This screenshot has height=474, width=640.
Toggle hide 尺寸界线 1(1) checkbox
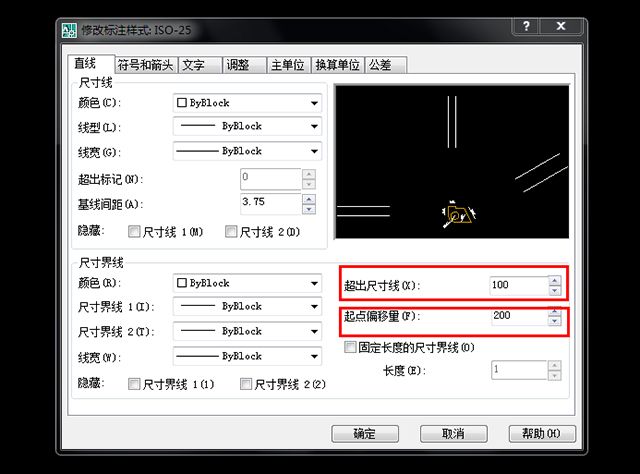tap(134, 384)
